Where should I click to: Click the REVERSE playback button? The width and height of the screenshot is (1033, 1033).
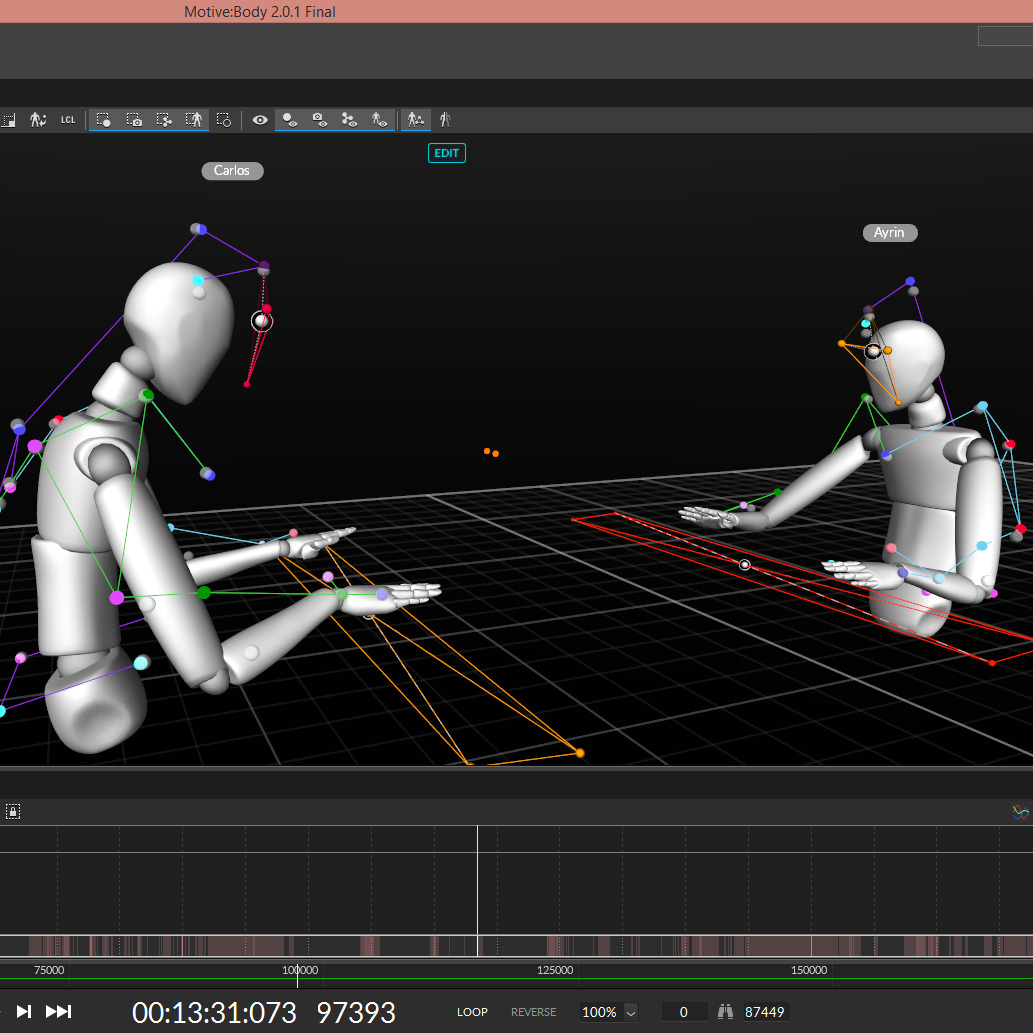(533, 1012)
